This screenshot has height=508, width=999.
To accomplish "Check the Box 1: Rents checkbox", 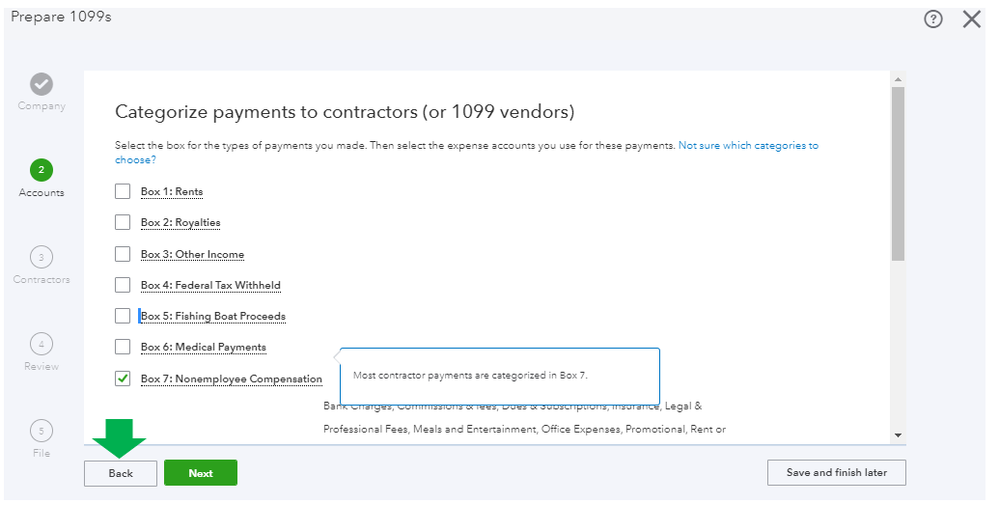I will tap(123, 192).
